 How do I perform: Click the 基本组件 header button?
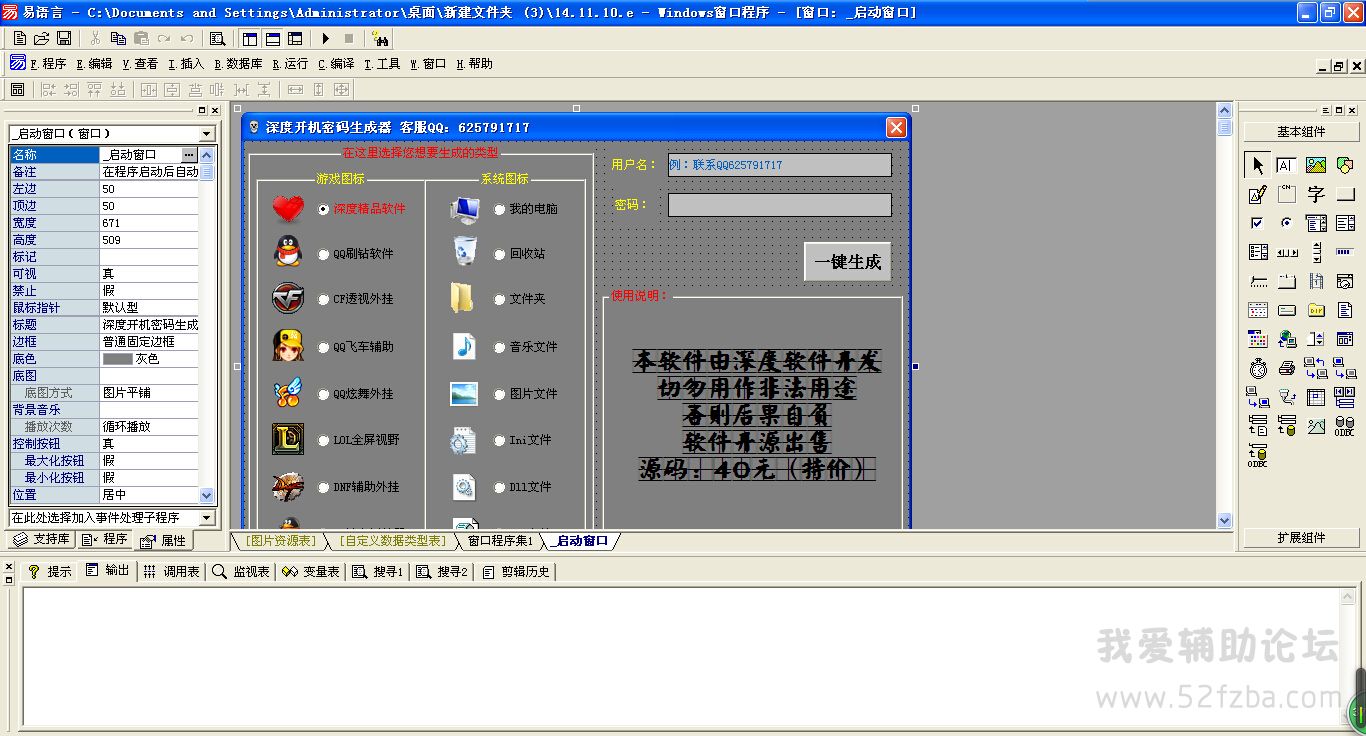[x=1301, y=132]
